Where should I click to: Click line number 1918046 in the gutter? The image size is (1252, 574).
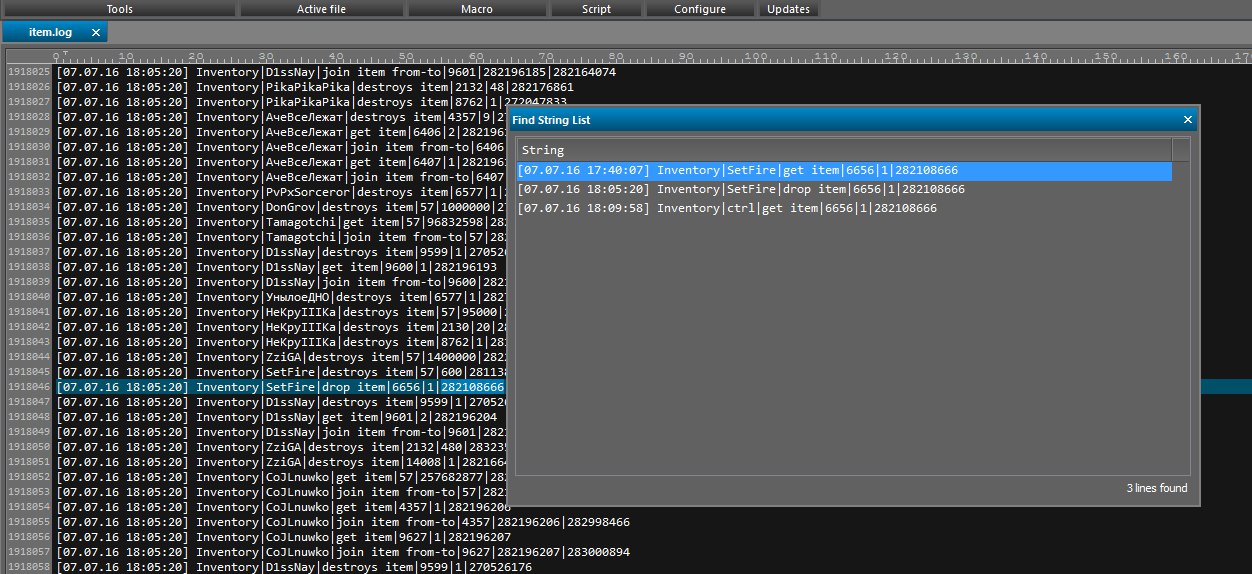pyautogui.click(x=28, y=387)
